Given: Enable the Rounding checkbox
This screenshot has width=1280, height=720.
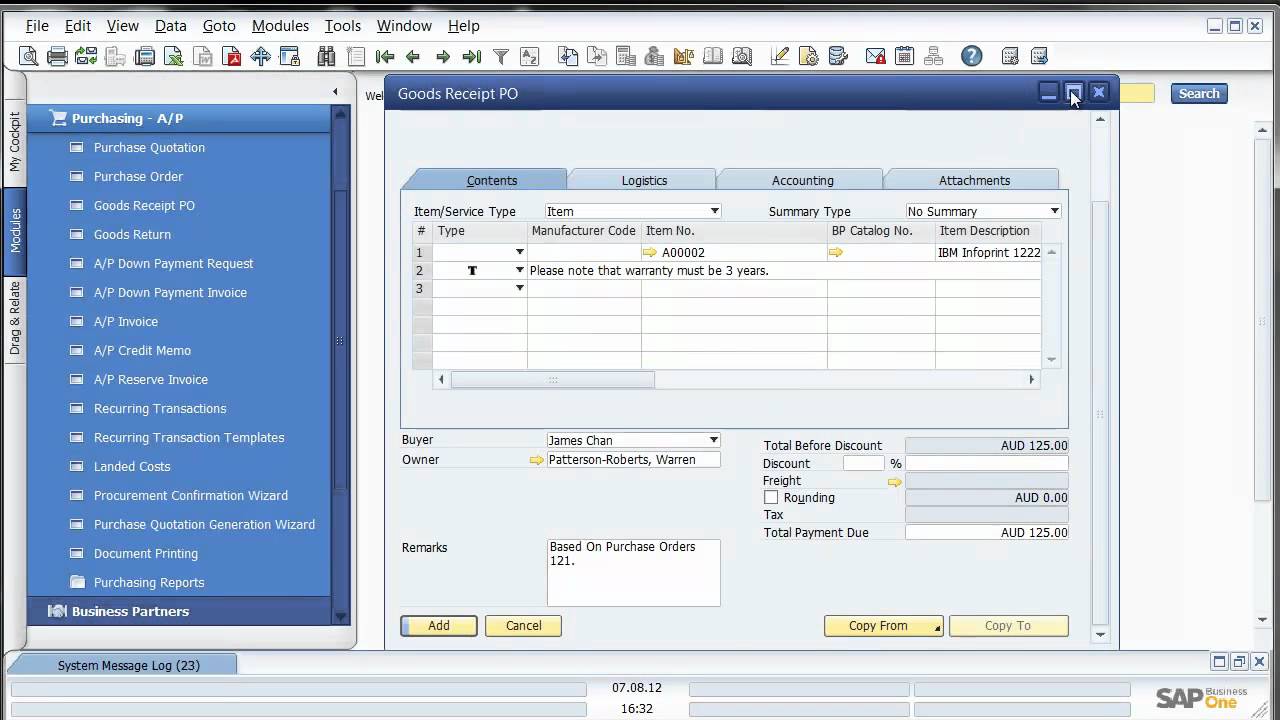Looking at the screenshot, I should [x=771, y=497].
